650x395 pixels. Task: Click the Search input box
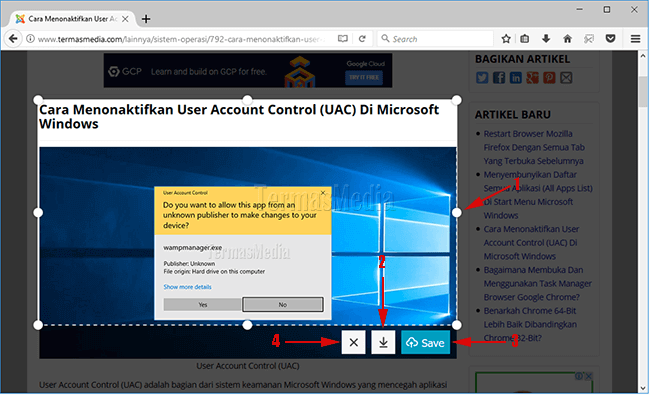(435, 39)
